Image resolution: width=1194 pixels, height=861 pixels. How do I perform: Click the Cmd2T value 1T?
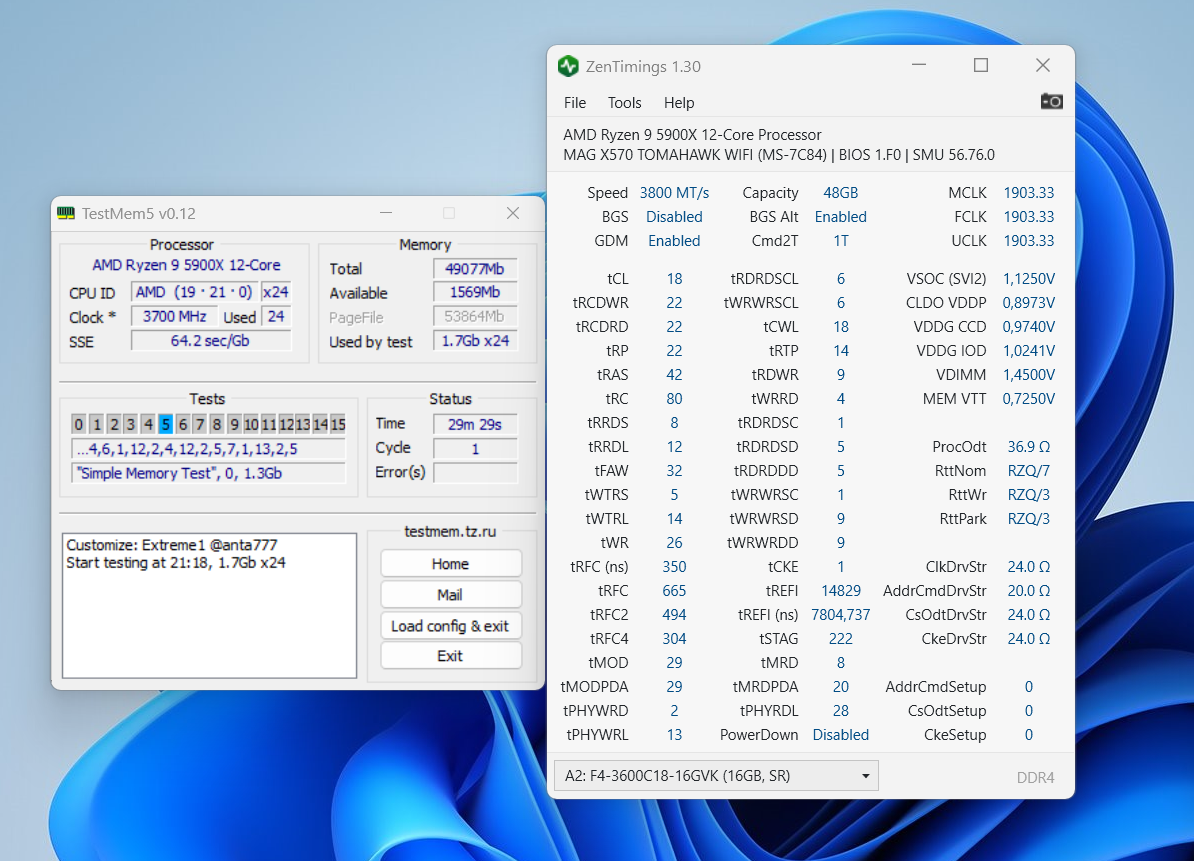[x=841, y=241]
